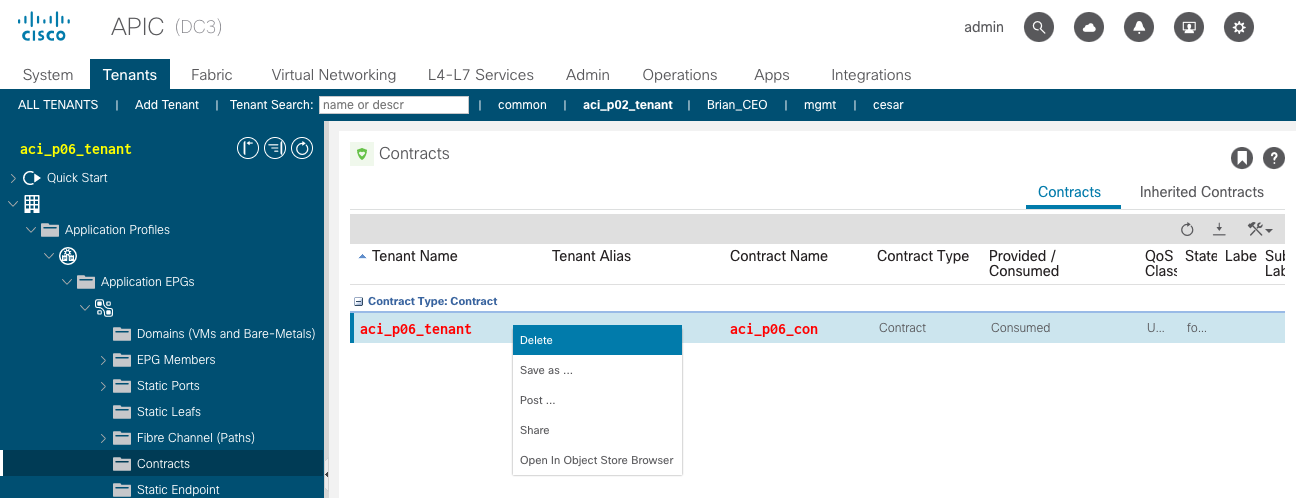Viewport: 1296px width, 498px height.
Task: Collapse the Contract Type: Contract group
Action: (359, 301)
